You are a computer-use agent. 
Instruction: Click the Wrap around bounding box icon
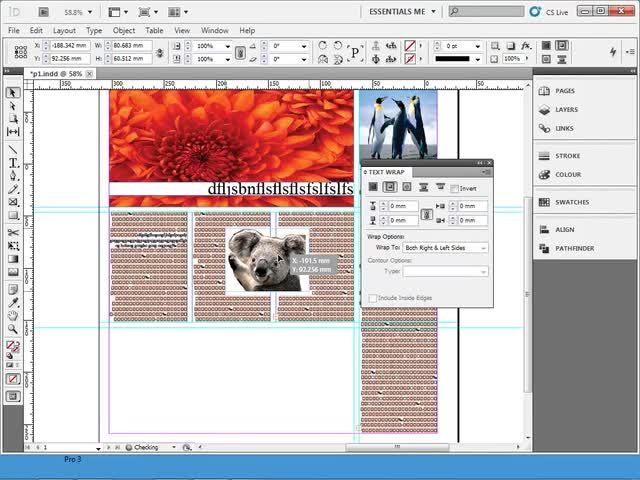pyautogui.click(x=390, y=187)
